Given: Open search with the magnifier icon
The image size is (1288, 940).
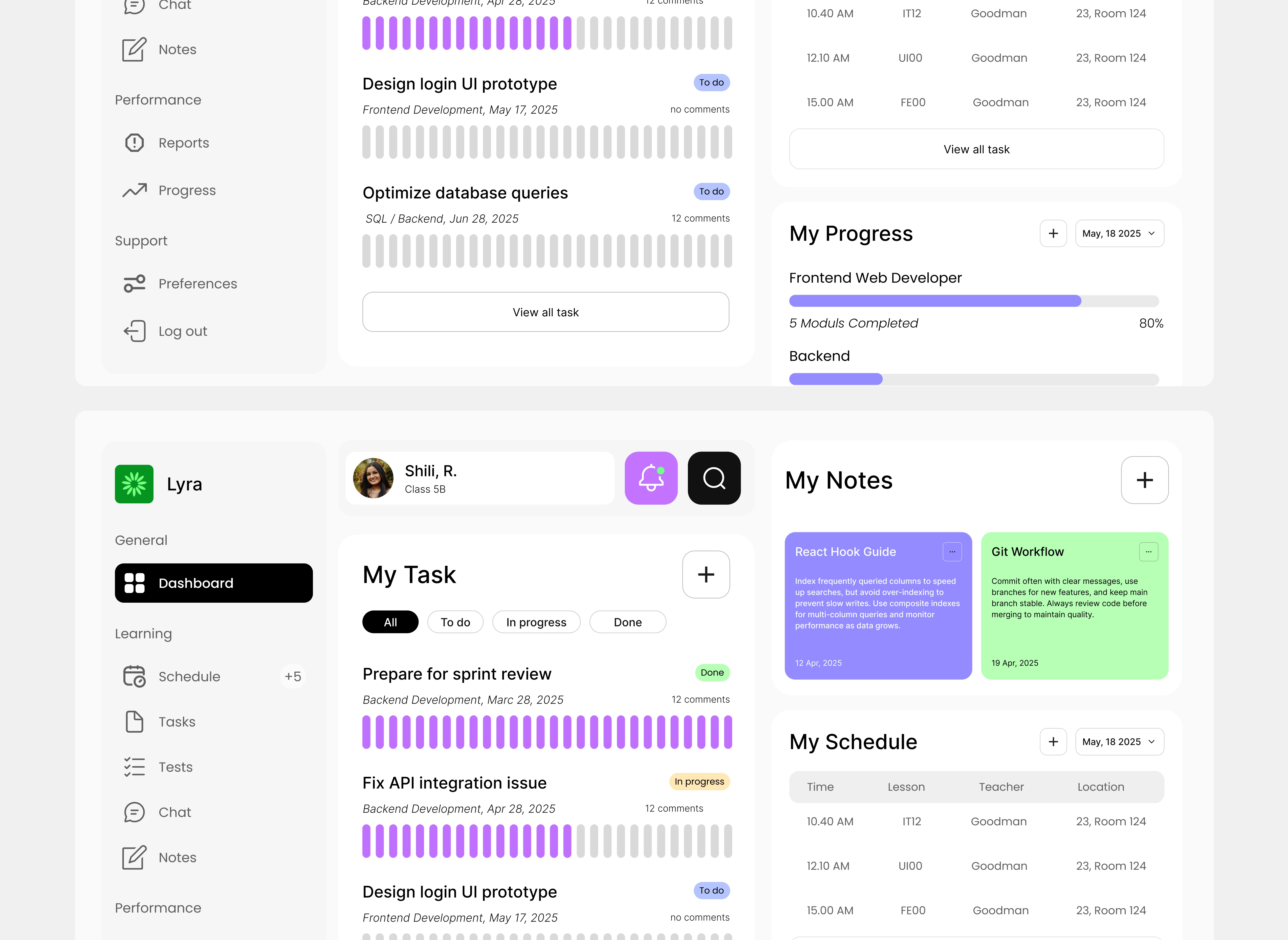Looking at the screenshot, I should [x=714, y=478].
